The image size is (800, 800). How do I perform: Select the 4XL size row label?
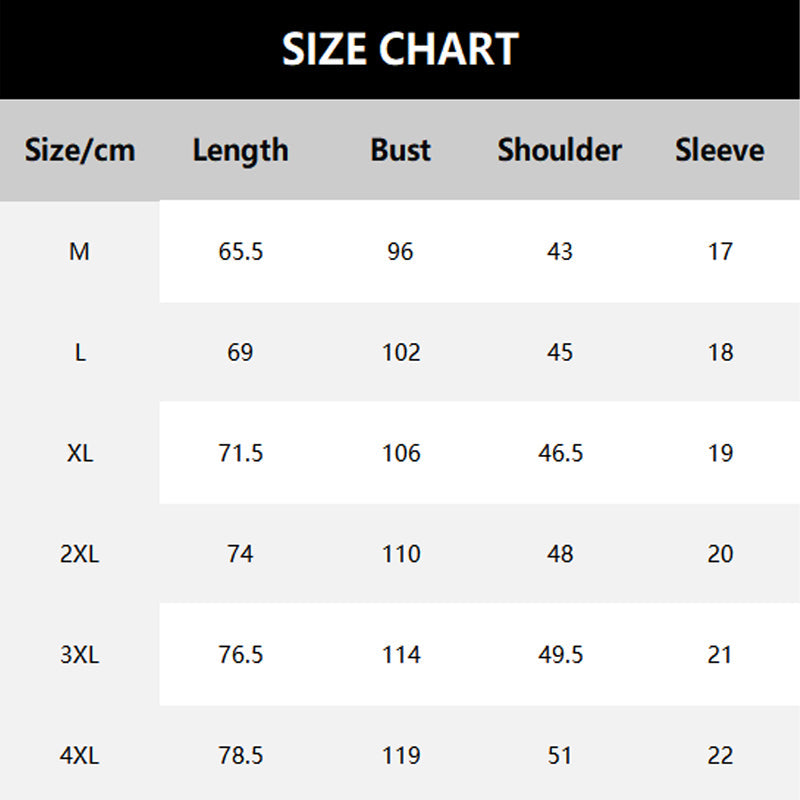tap(80, 756)
